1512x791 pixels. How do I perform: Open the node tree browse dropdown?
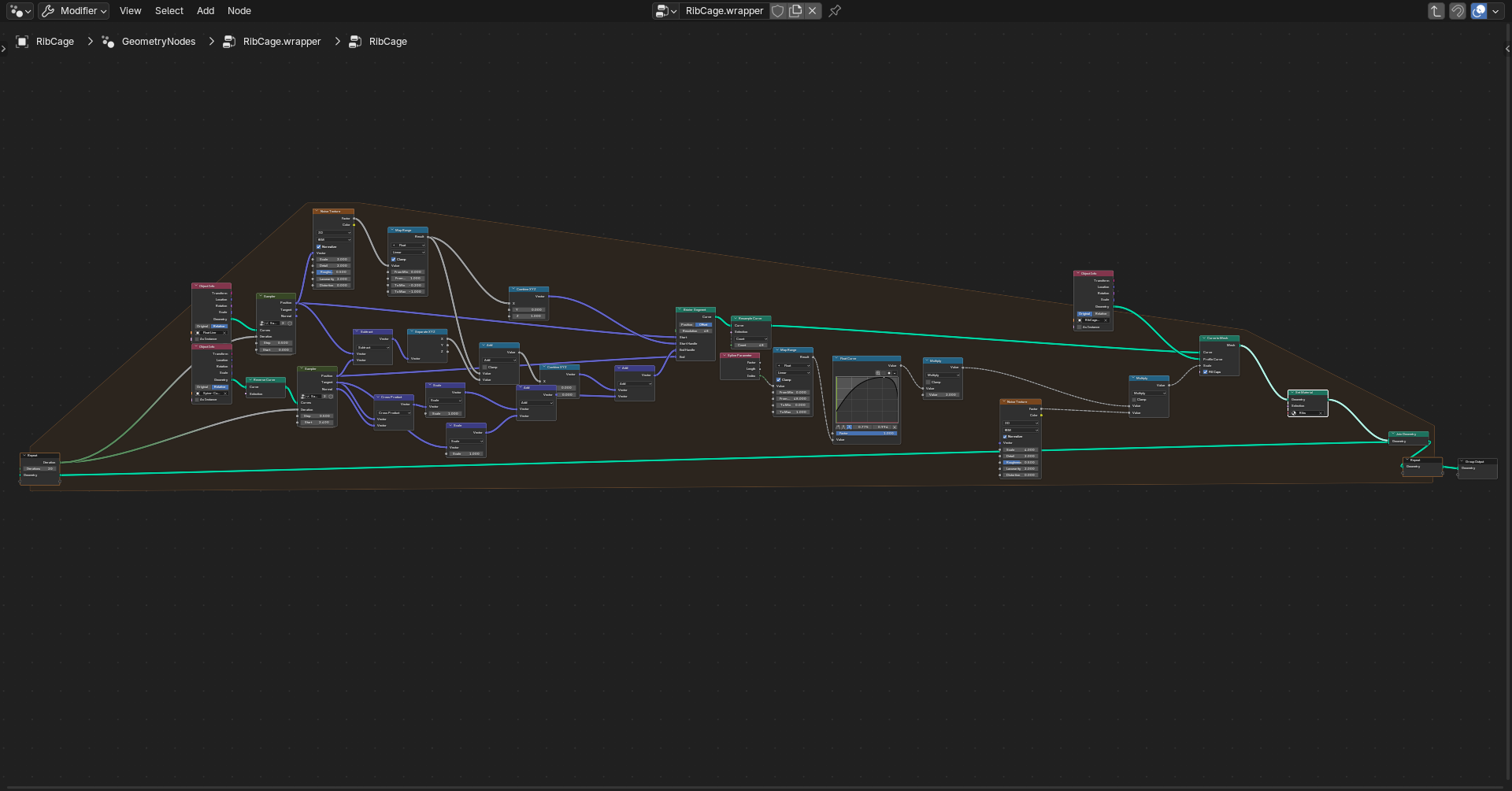[665, 11]
